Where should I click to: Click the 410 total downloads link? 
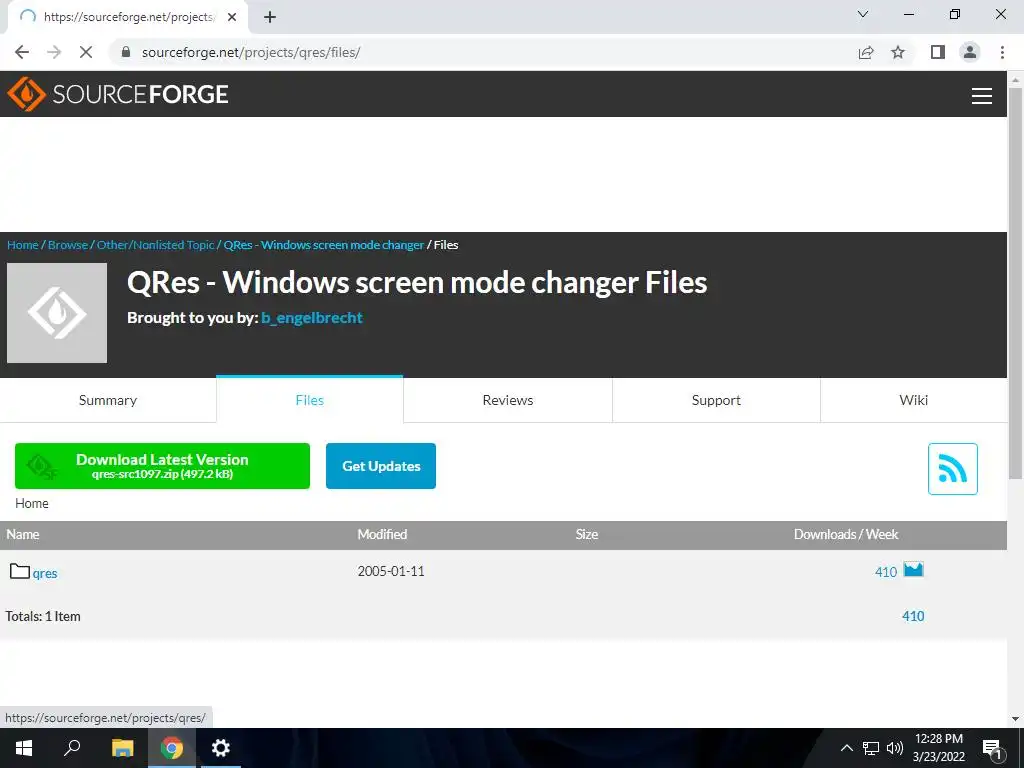(913, 616)
